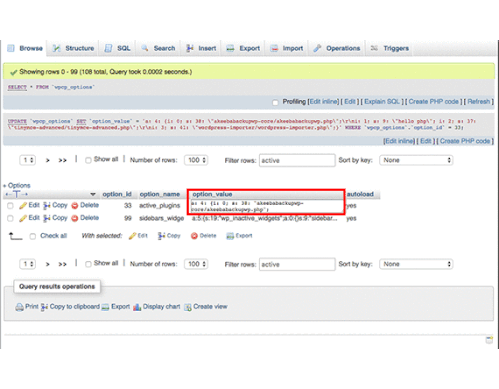This screenshot has width=499, height=389.
Task: Edit the sidebars_widge row
Action: 29,218
